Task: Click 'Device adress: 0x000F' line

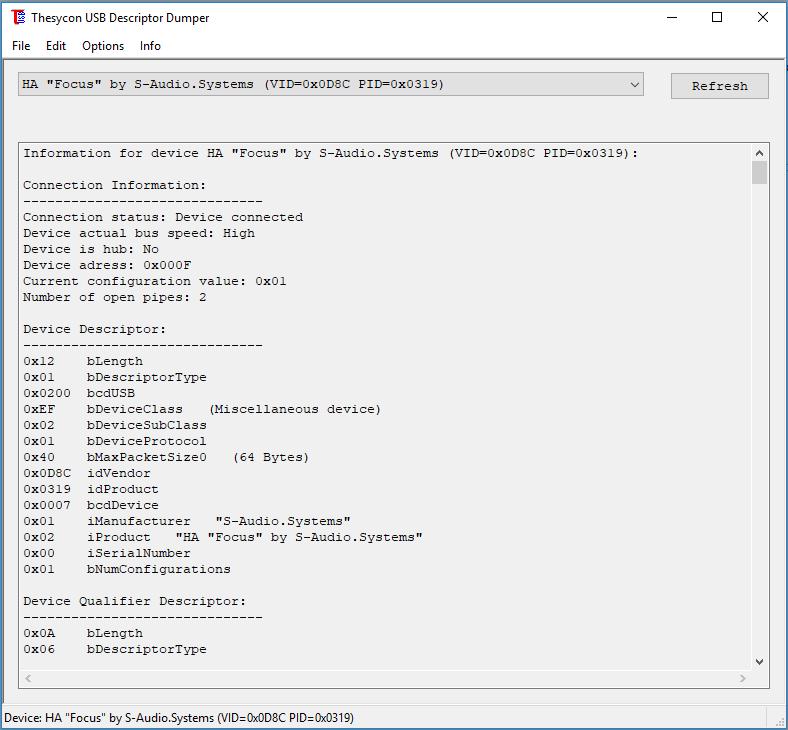Action: coord(107,265)
